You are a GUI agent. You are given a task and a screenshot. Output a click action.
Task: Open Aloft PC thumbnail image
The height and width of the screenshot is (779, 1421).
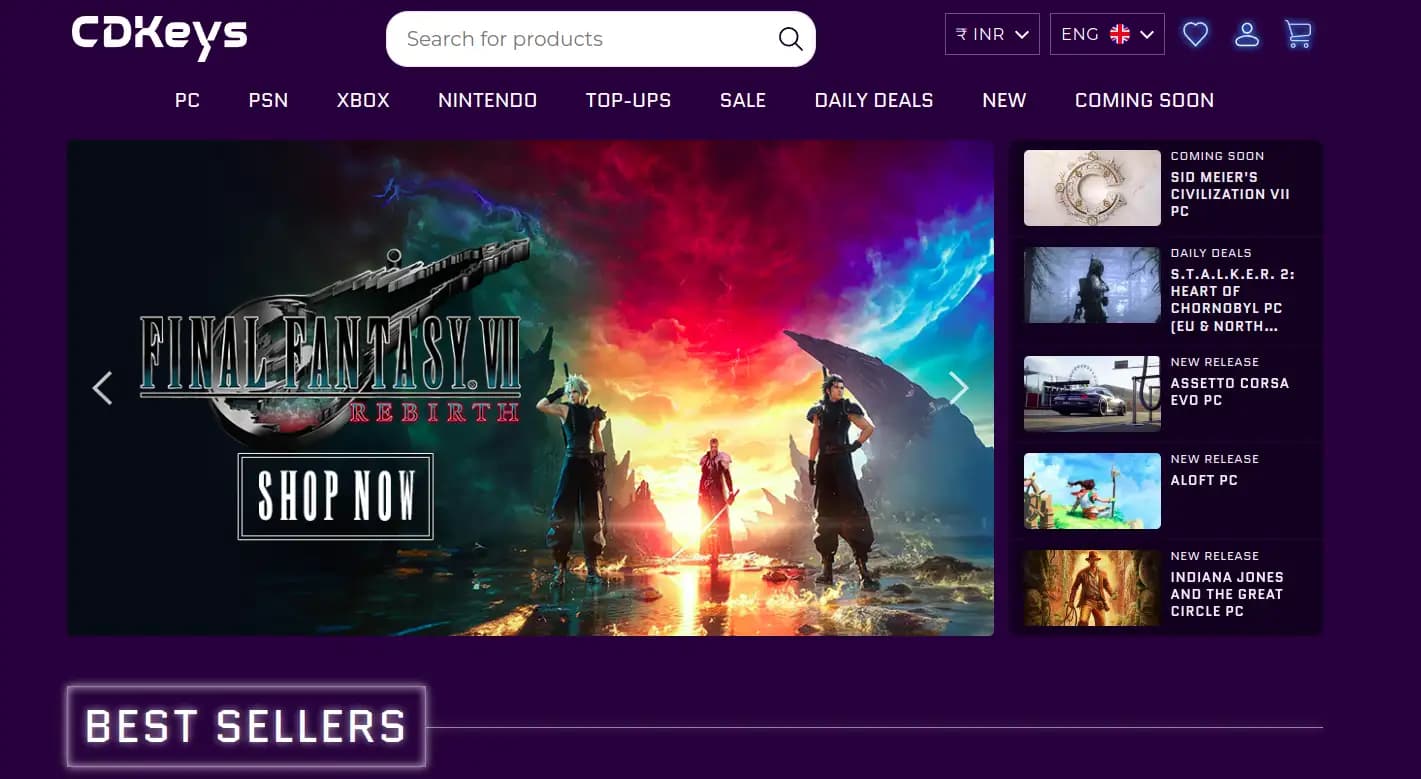[1092, 491]
